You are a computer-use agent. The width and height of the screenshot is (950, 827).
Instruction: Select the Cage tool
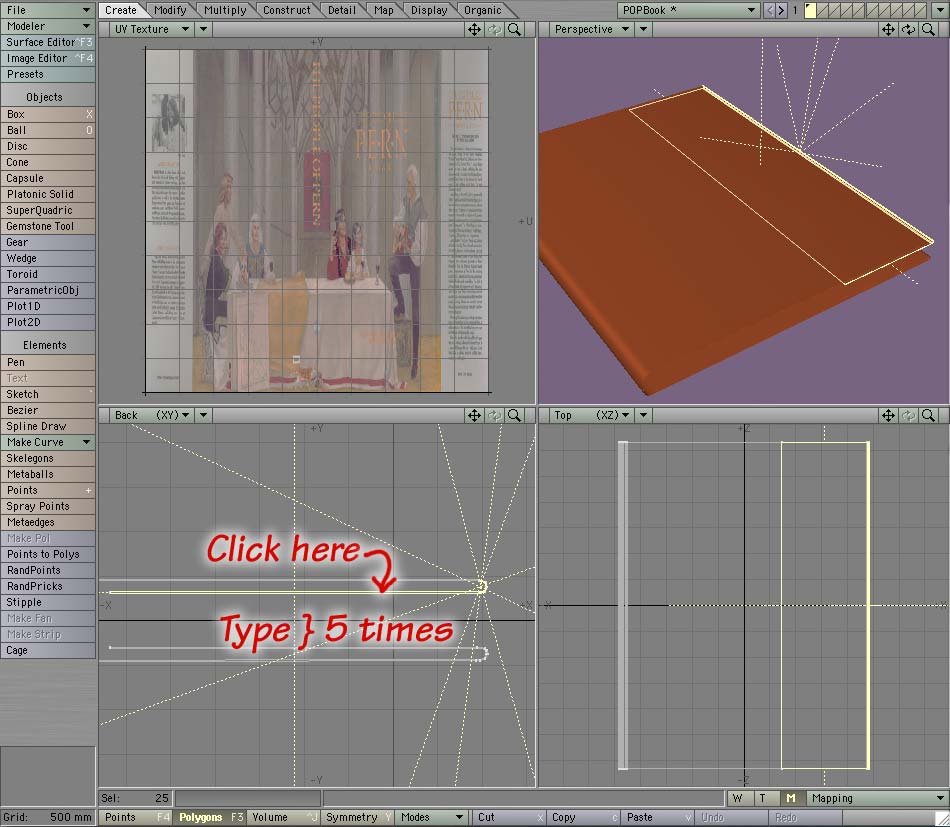click(x=47, y=650)
